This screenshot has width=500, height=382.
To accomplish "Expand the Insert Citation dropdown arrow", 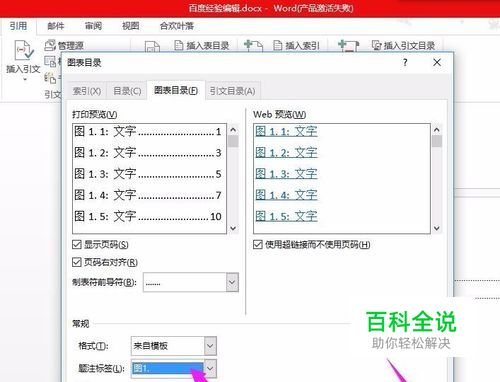I will (x=25, y=79).
